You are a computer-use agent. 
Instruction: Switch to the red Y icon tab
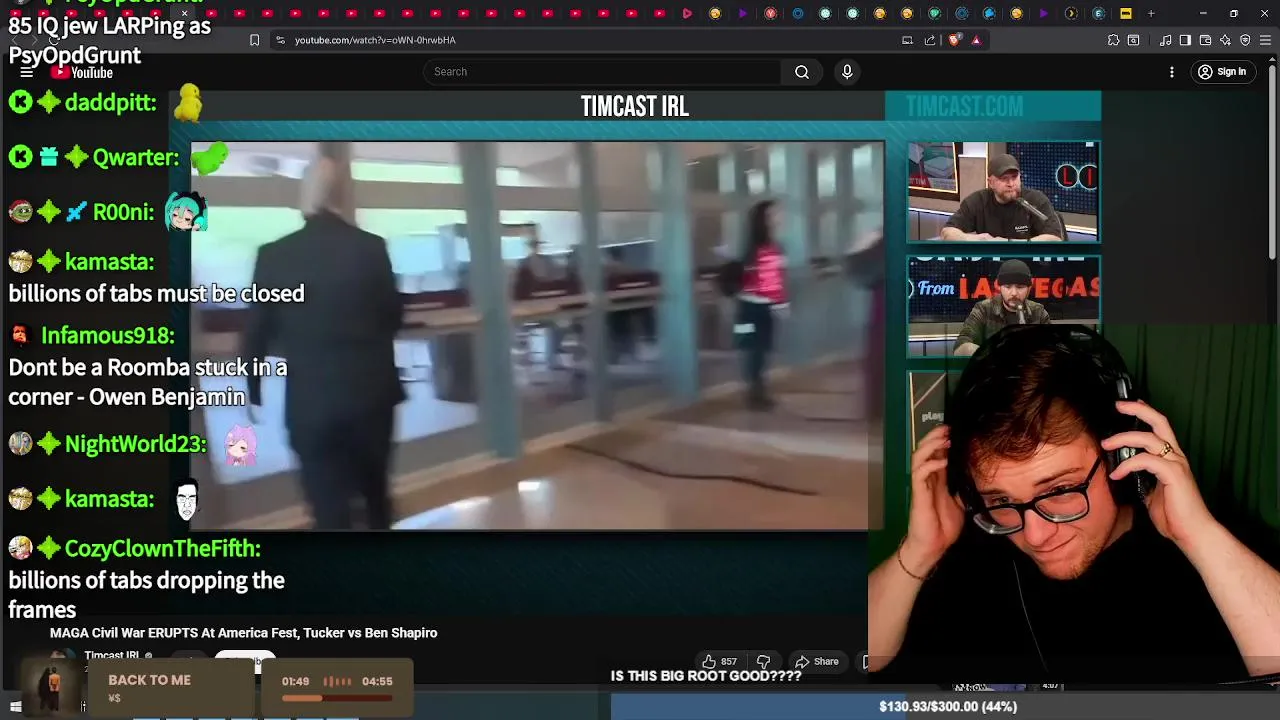pos(770,13)
